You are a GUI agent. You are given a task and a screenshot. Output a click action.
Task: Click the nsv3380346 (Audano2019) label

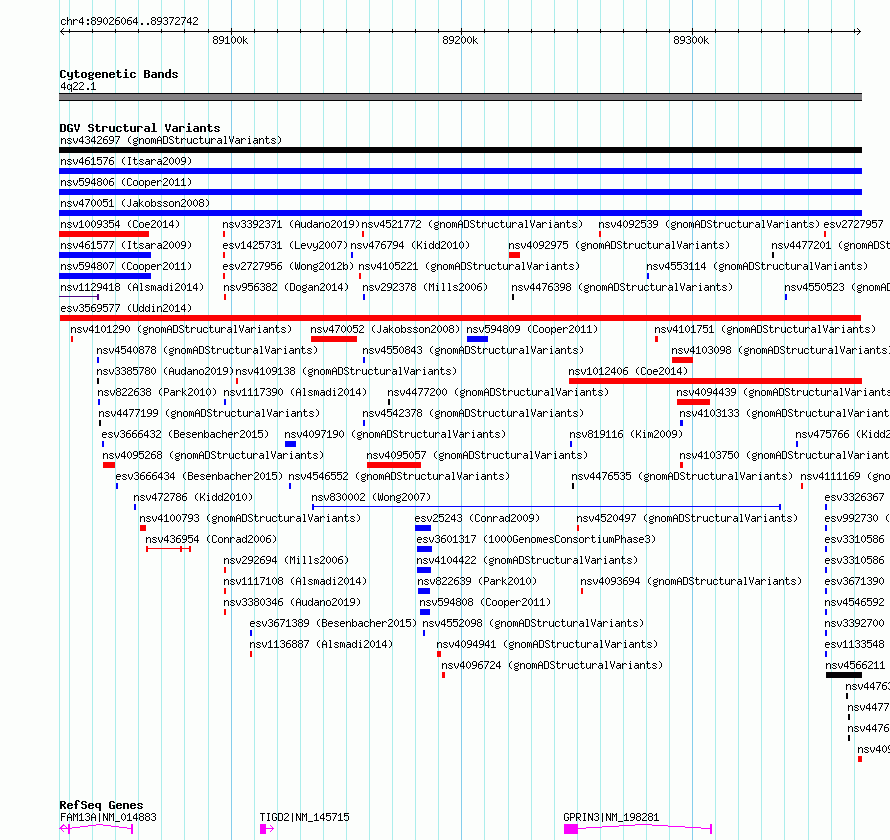point(292,602)
